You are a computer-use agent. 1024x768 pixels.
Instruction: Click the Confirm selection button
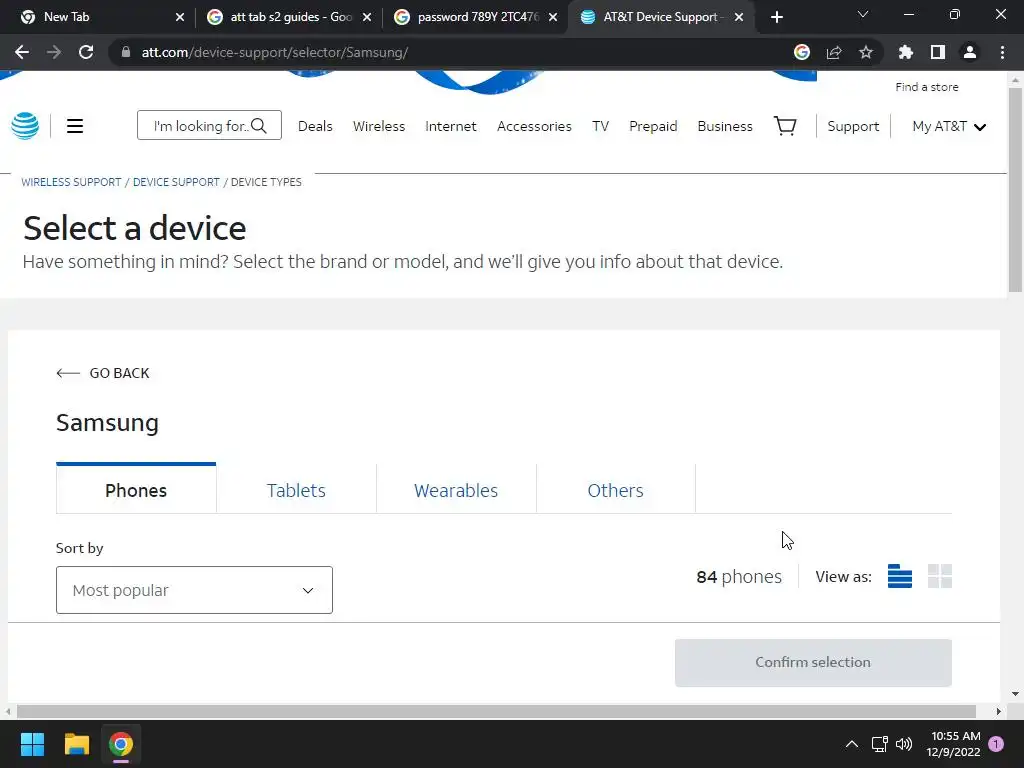[x=813, y=662]
